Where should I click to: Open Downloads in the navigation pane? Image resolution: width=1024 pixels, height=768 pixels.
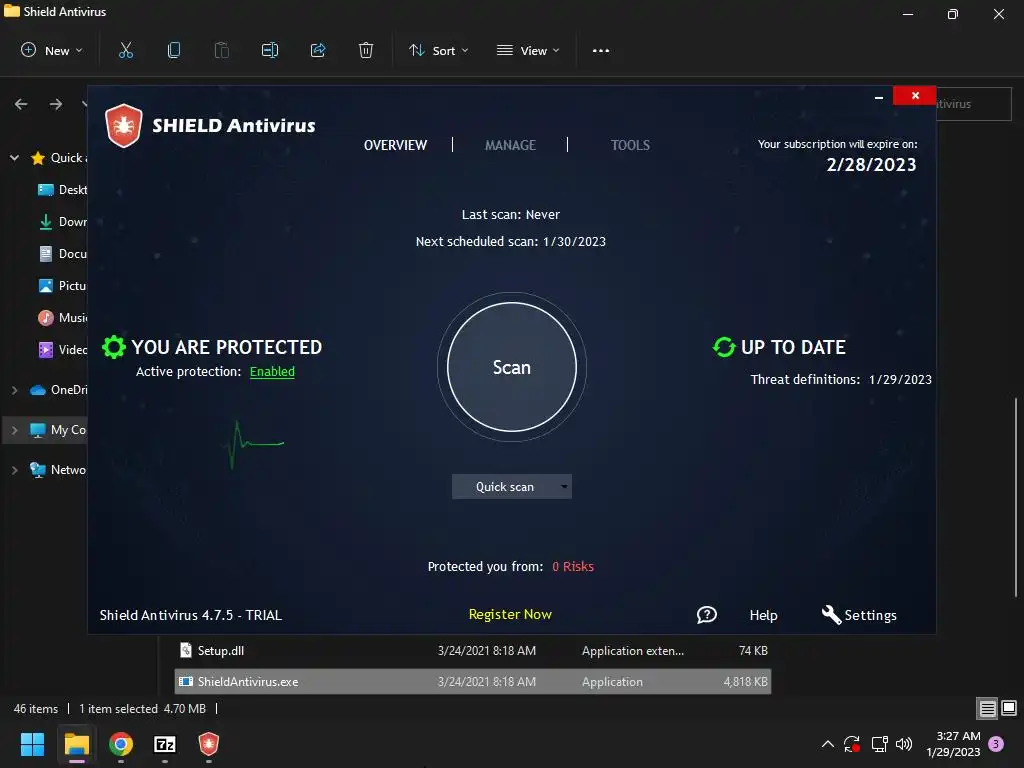point(63,221)
